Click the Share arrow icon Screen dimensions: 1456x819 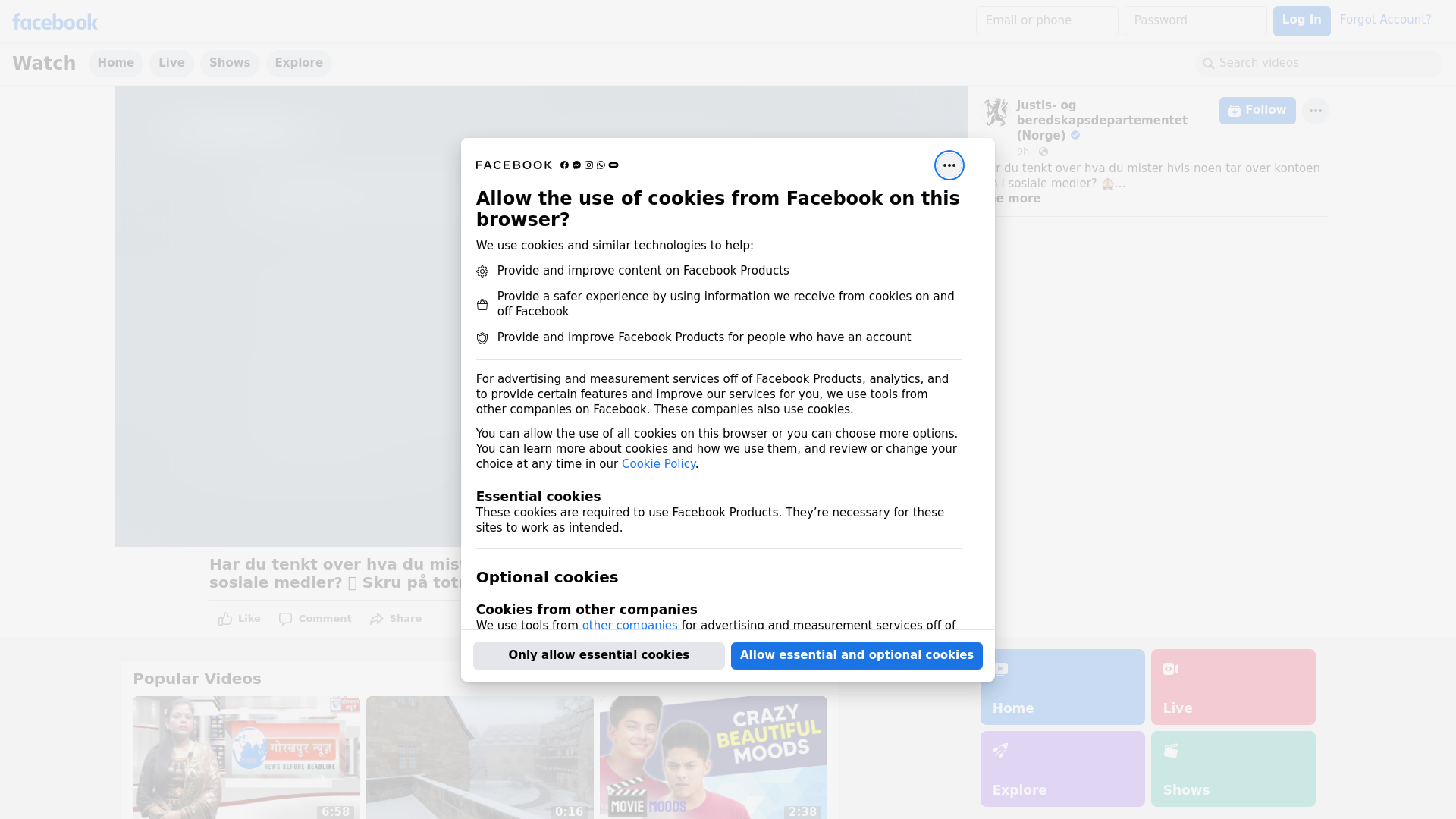pos(377,619)
